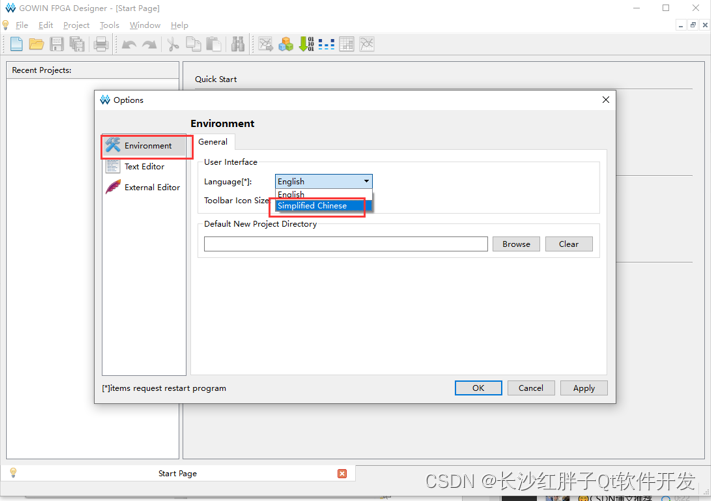The height and width of the screenshot is (501, 711).
Task: Click the Cancel button
Action: (531, 388)
